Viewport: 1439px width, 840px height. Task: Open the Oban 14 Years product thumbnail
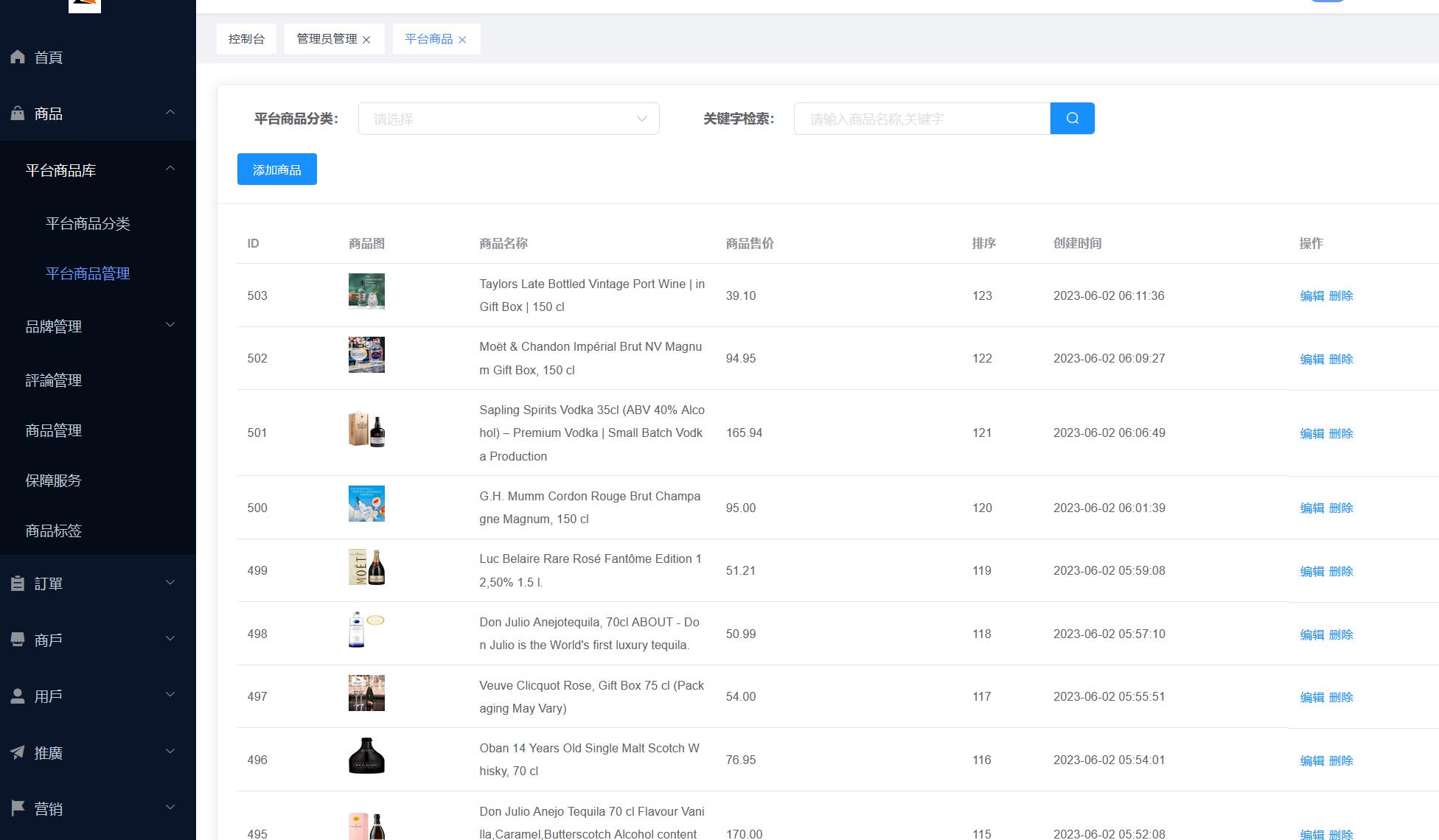tap(366, 756)
